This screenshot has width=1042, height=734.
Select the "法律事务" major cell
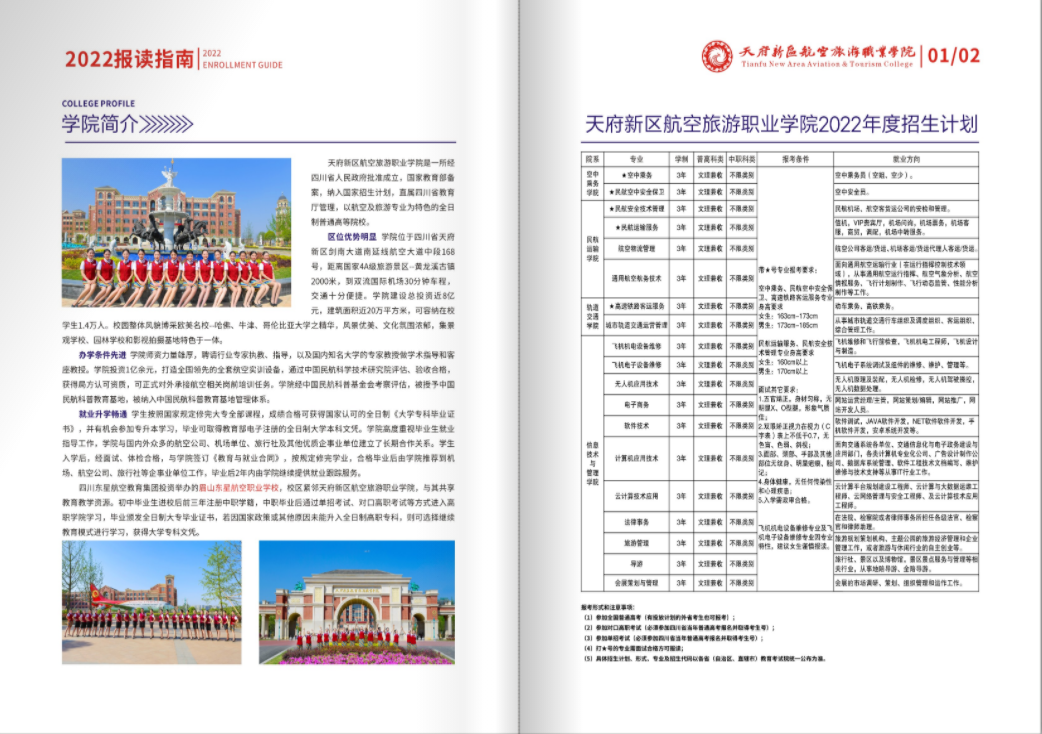tap(637, 522)
